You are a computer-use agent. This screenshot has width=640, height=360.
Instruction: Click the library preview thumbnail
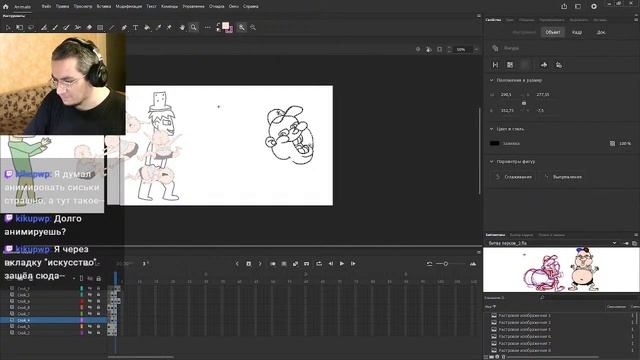[561, 270]
